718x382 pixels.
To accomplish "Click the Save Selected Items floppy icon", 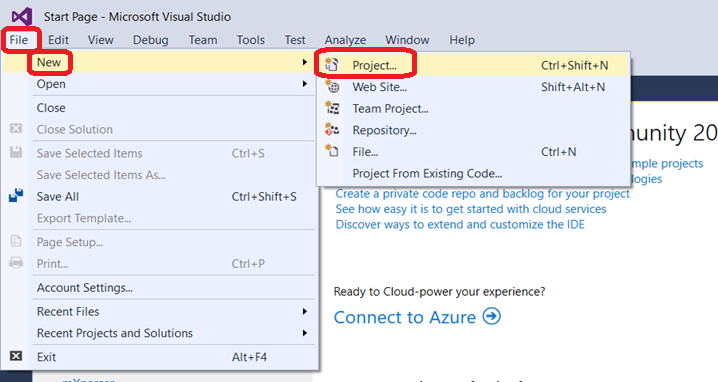I will pyautogui.click(x=16, y=152).
